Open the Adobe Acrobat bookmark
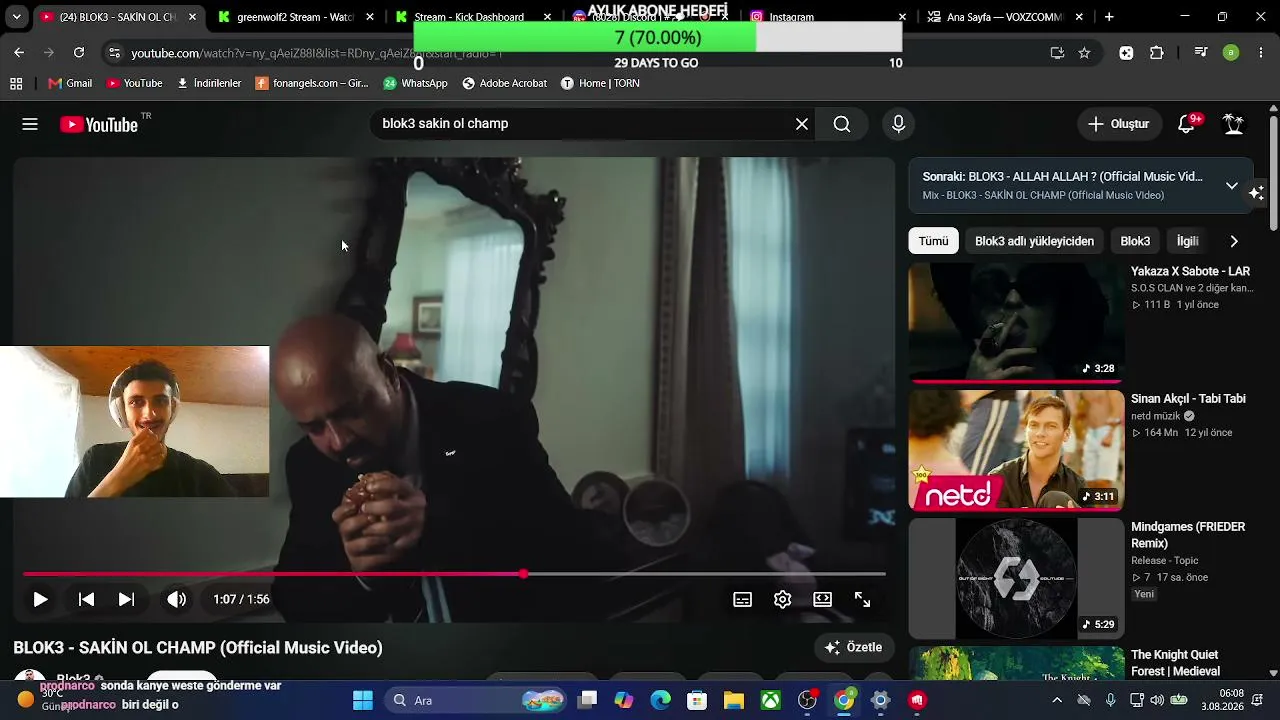The height and width of the screenshot is (720, 1280). [505, 84]
